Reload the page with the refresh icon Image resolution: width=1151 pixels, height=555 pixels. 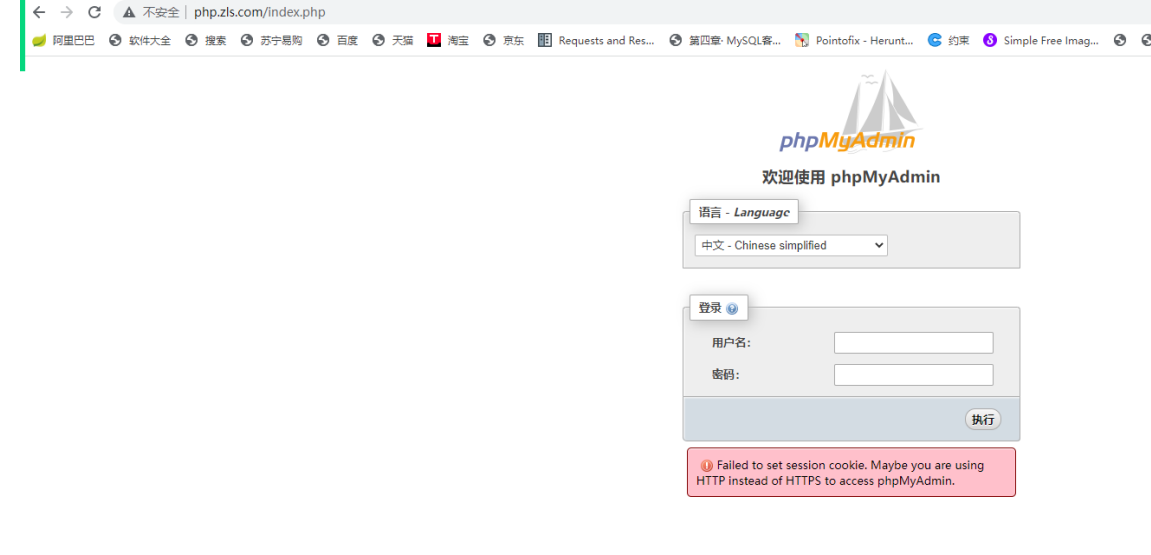pos(94,12)
